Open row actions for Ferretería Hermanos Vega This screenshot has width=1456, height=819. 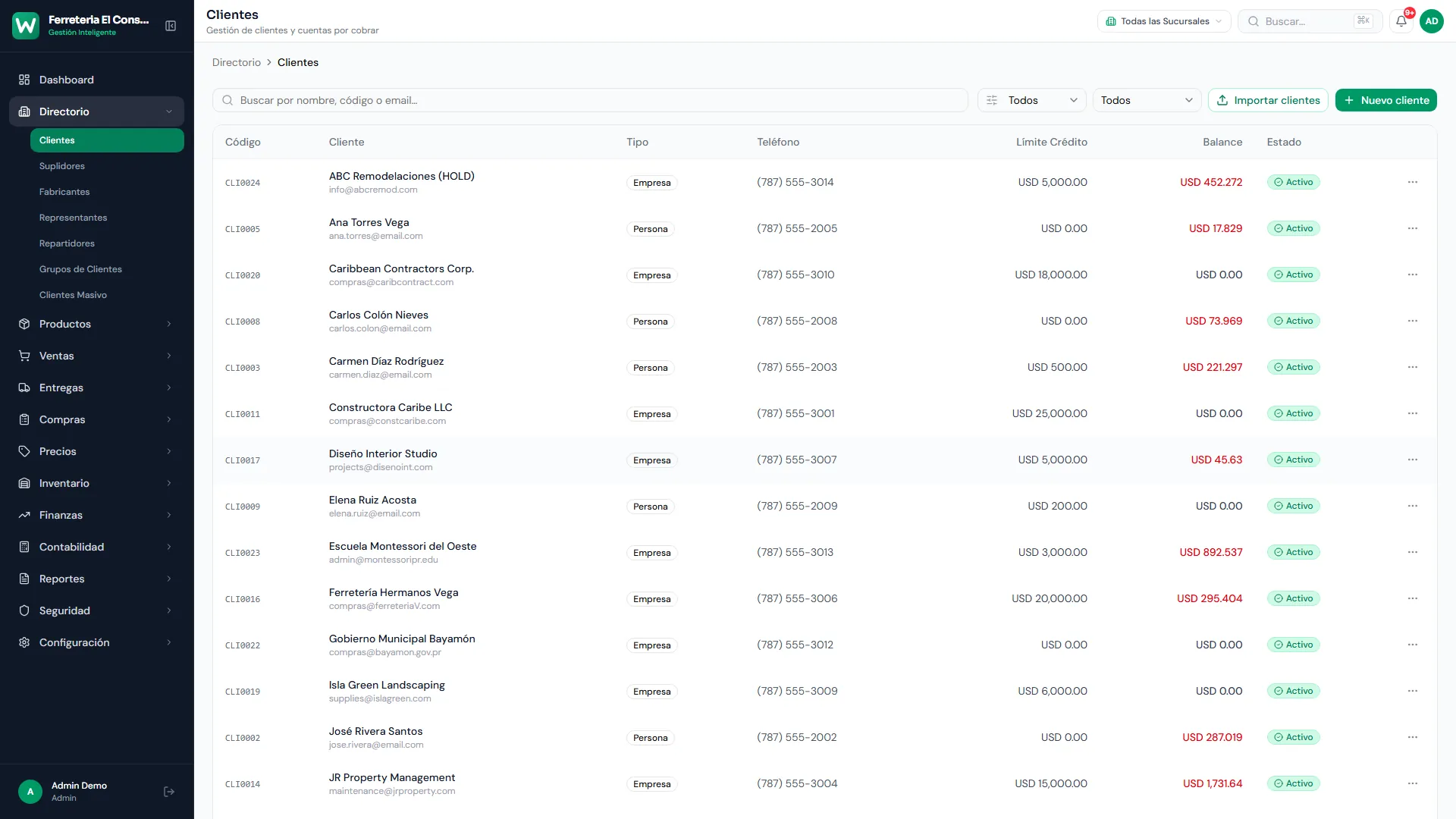tap(1412, 598)
